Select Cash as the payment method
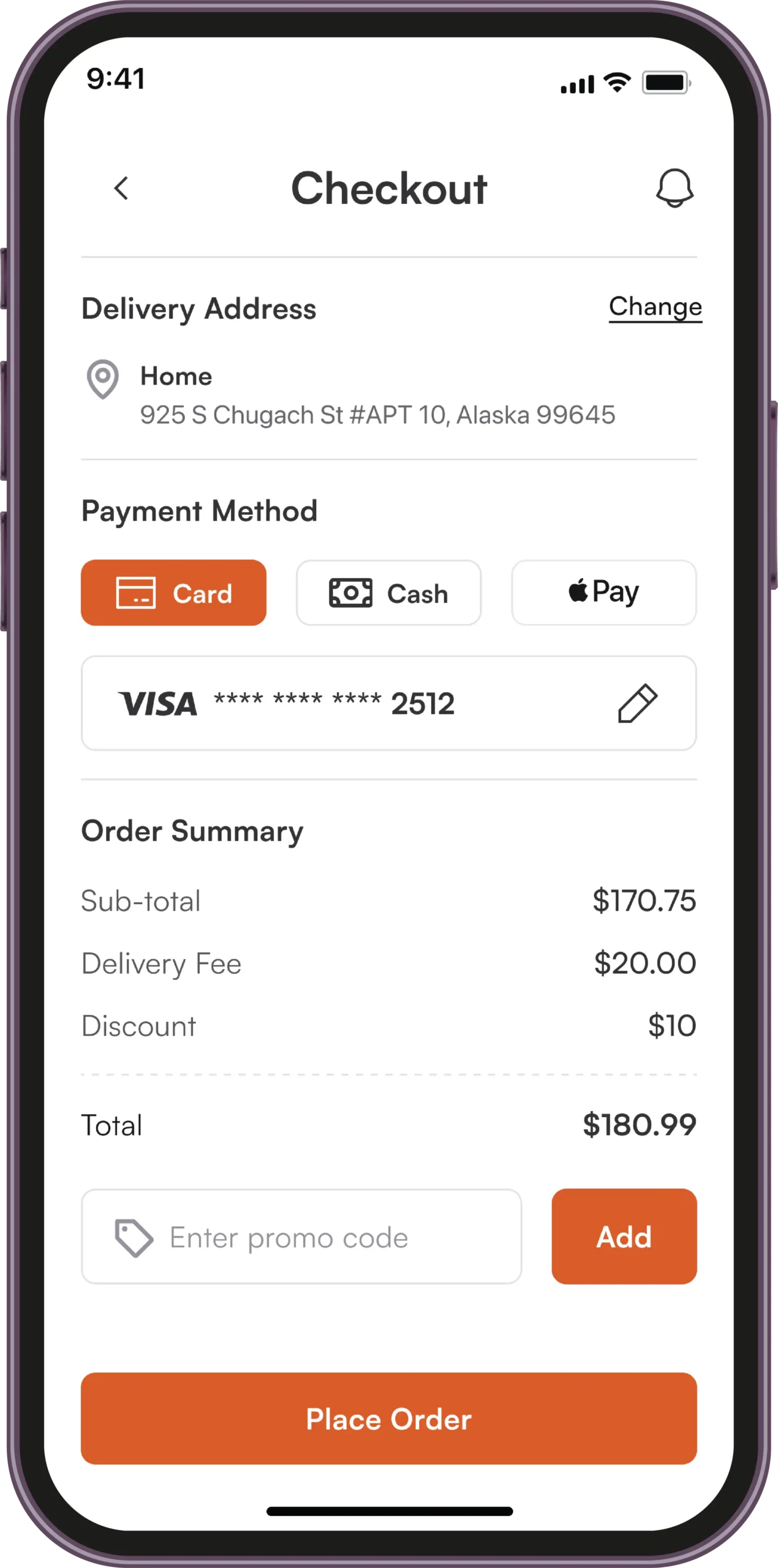This screenshot has height=1568, width=778. (x=388, y=592)
